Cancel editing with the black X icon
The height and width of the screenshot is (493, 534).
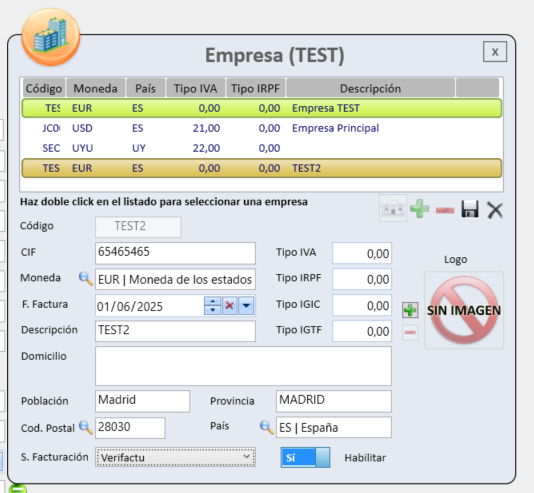[495, 210]
